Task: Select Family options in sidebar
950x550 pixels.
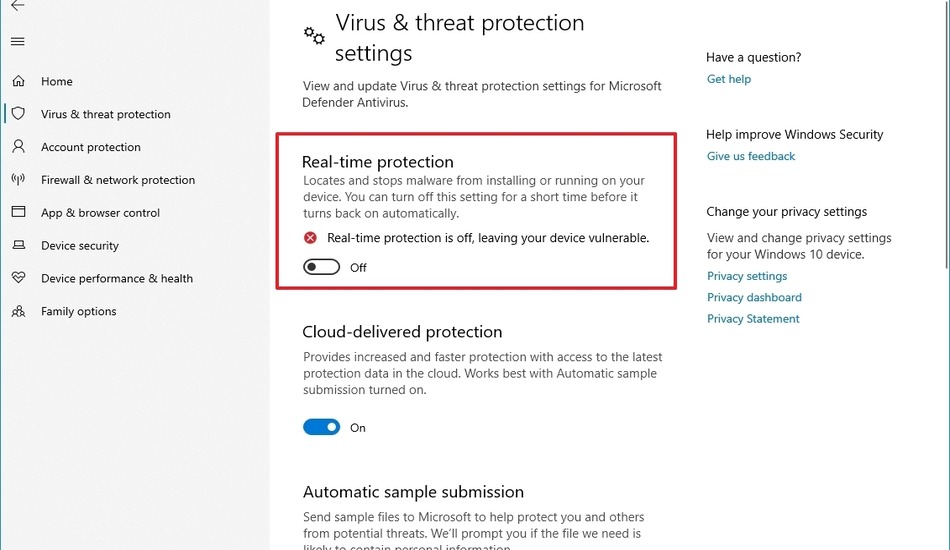Action: tap(79, 311)
